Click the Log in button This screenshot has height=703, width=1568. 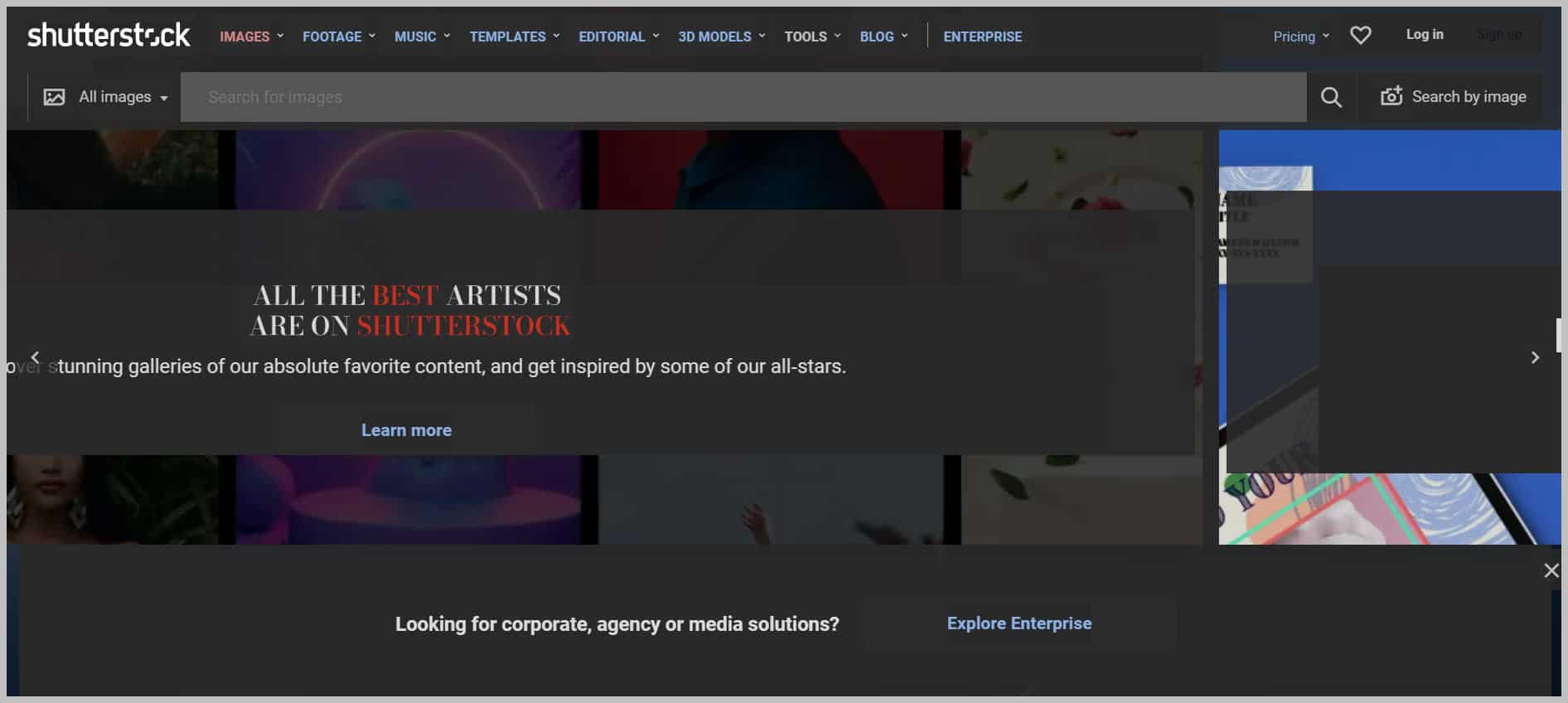pyautogui.click(x=1424, y=35)
